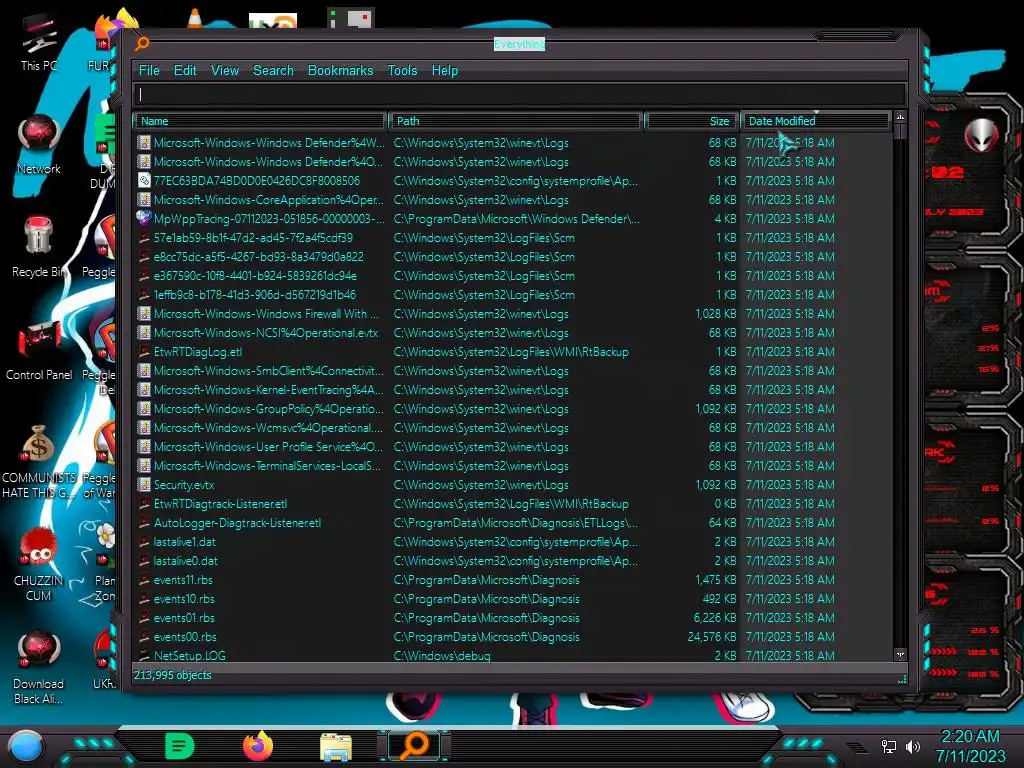This screenshot has height=768, width=1024.
Task: Select EtwRTDiagtrack-Listener.etl file name
Action: click(x=221, y=504)
